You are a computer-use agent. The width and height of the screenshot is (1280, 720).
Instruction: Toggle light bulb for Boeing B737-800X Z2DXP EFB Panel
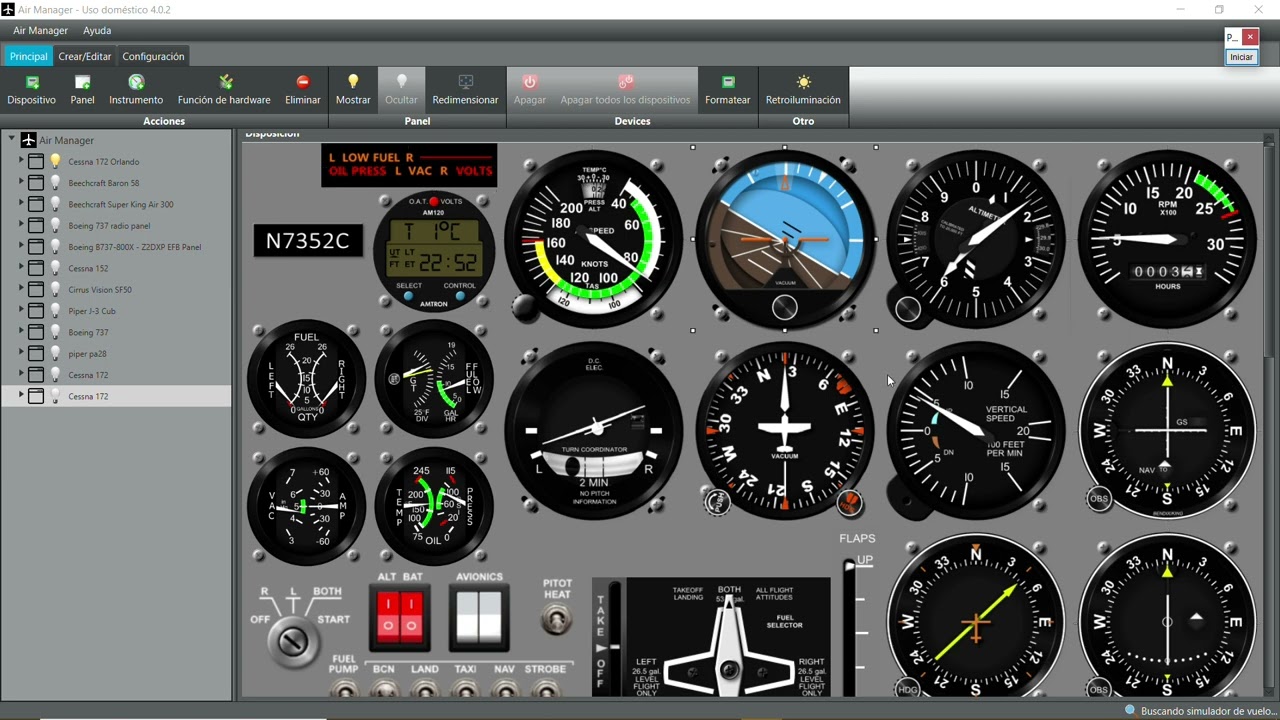coord(55,247)
